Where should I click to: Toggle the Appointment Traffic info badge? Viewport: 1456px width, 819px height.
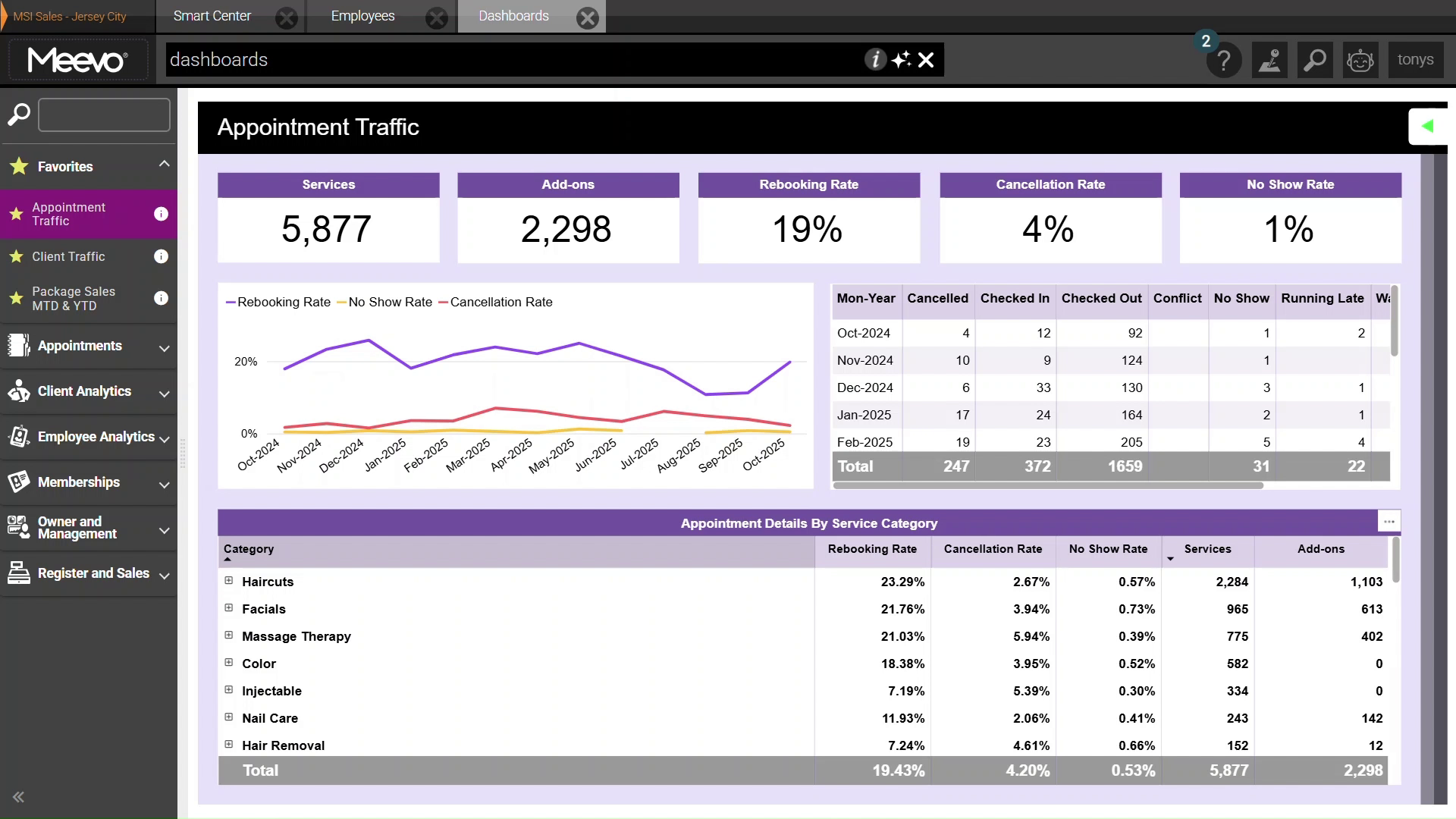(x=161, y=214)
